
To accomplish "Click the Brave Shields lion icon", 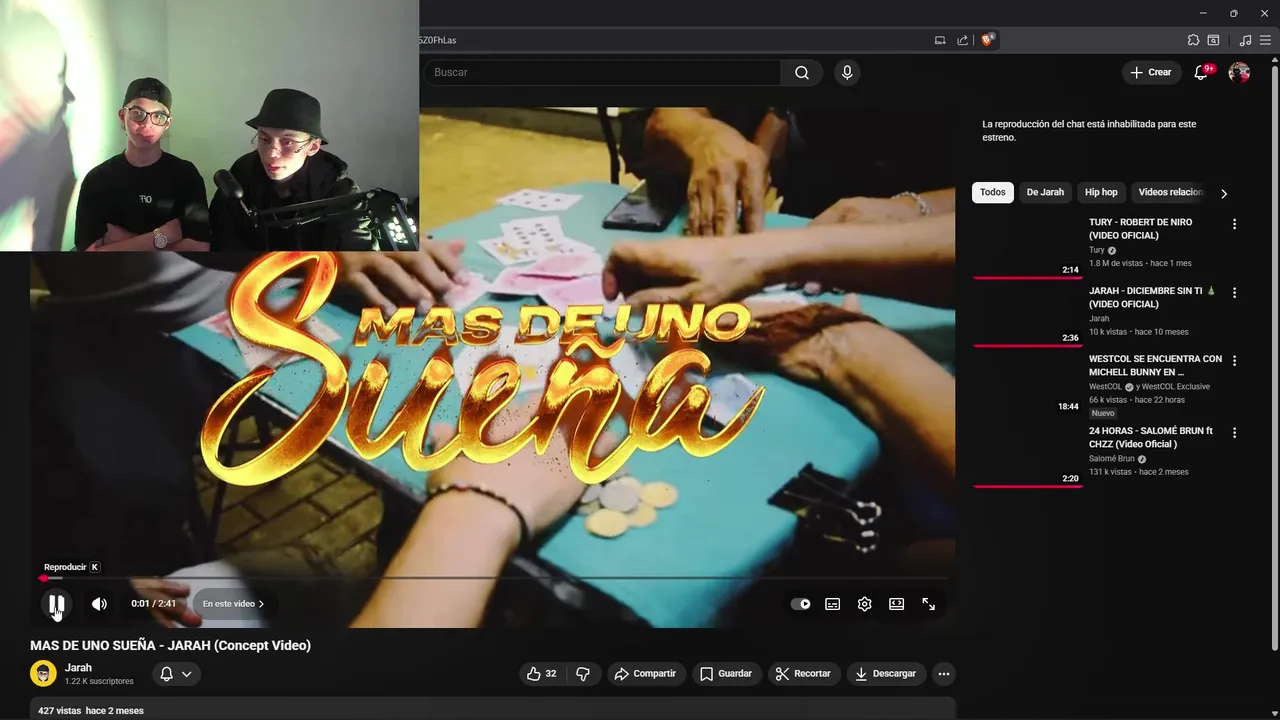I will tap(987, 40).
